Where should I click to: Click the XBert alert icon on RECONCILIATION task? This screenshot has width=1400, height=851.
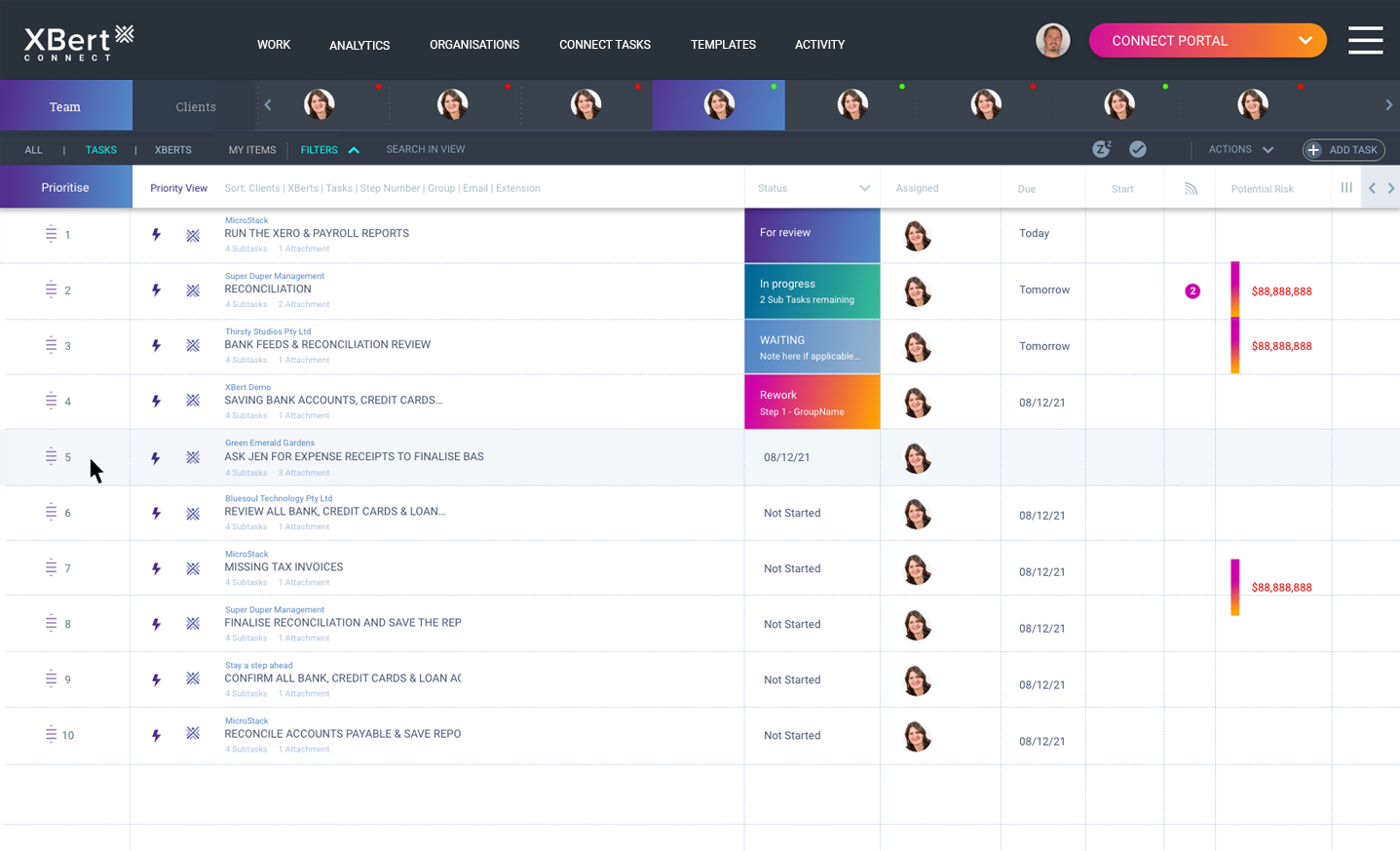(x=192, y=290)
